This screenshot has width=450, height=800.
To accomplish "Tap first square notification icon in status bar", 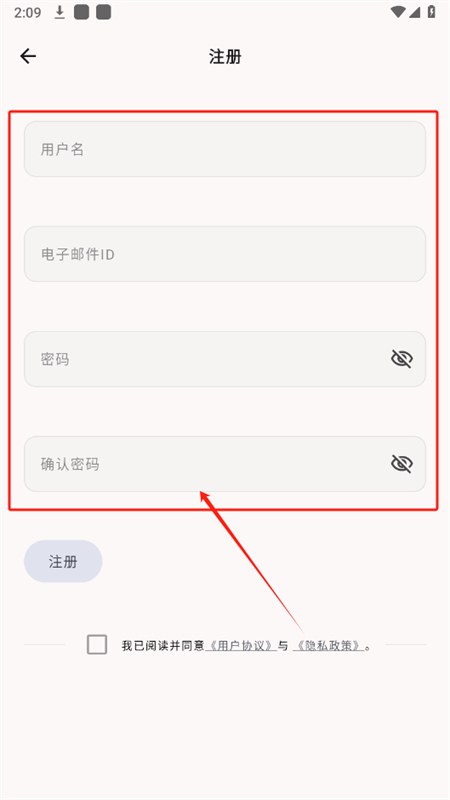I will point(82,13).
